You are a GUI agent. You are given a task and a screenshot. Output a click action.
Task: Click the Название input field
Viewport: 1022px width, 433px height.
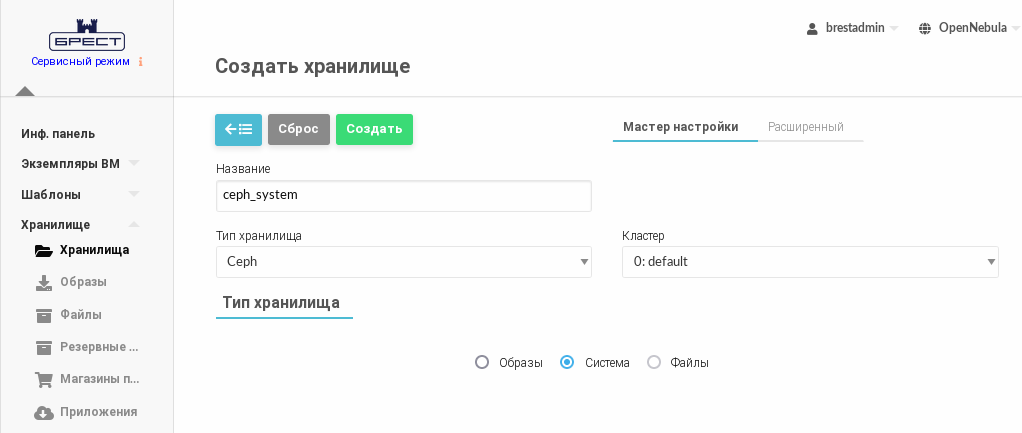(403, 196)
